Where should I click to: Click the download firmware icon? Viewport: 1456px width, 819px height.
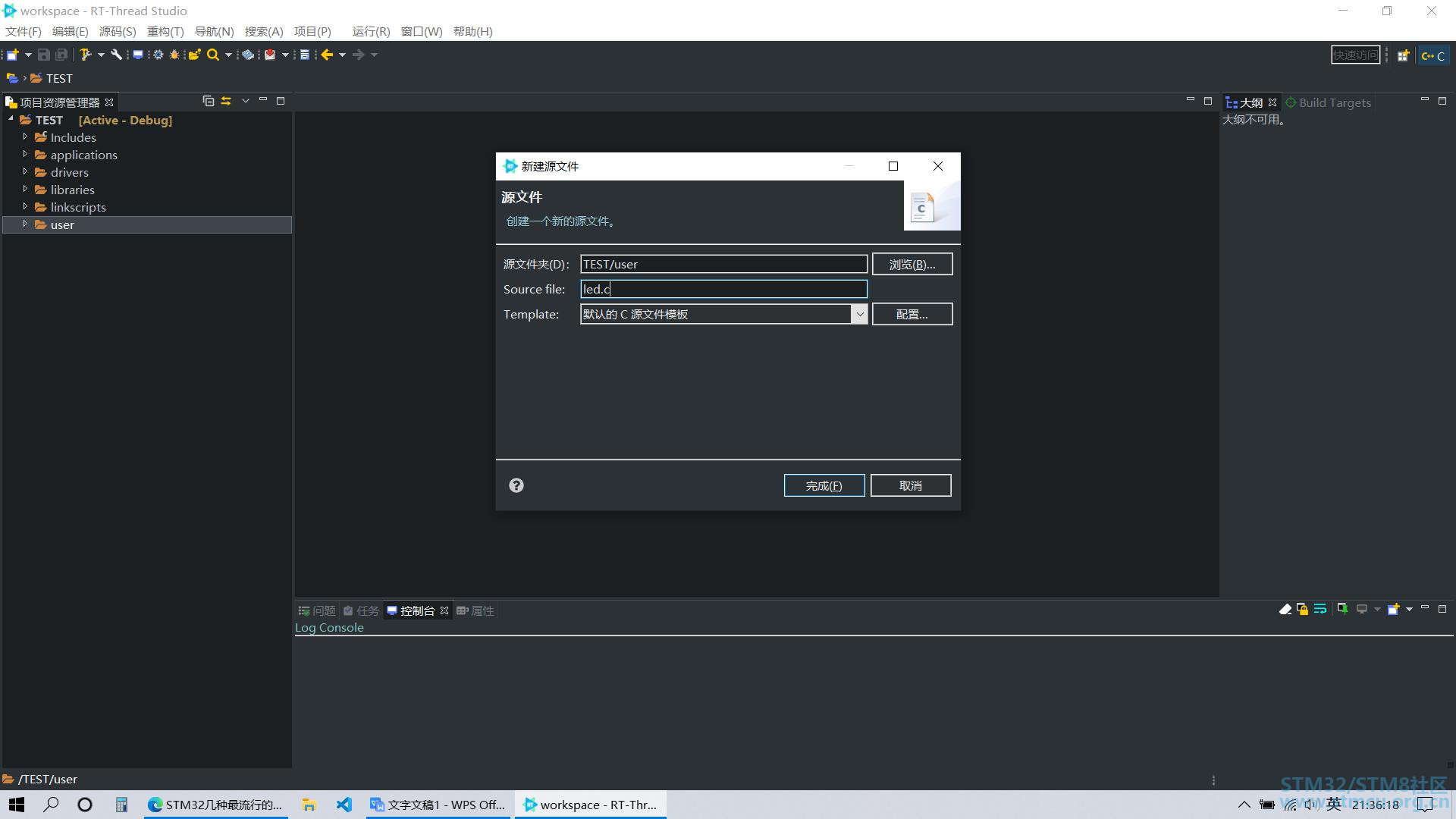point(270,55)
